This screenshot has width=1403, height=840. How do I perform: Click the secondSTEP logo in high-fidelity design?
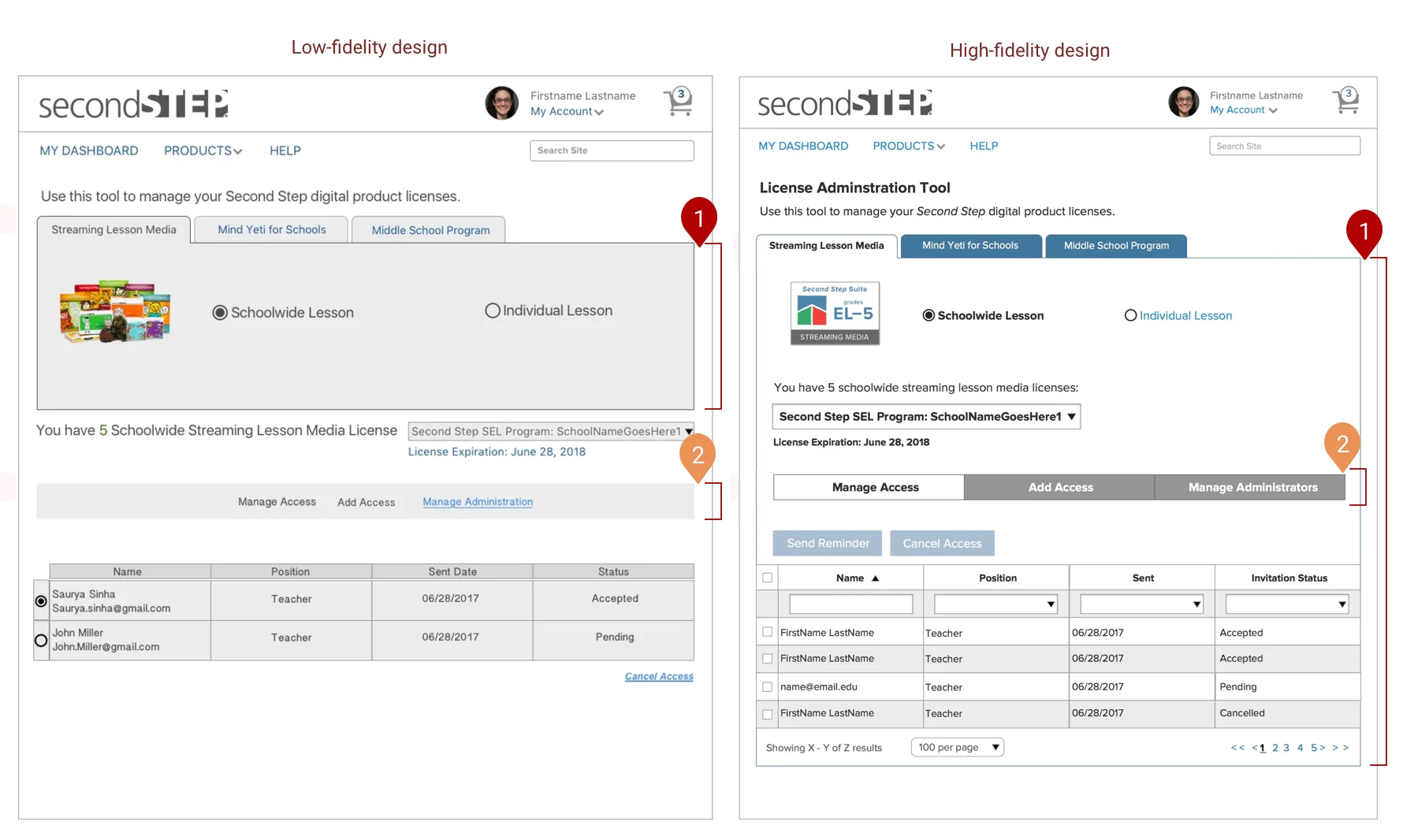pos(845,102)
